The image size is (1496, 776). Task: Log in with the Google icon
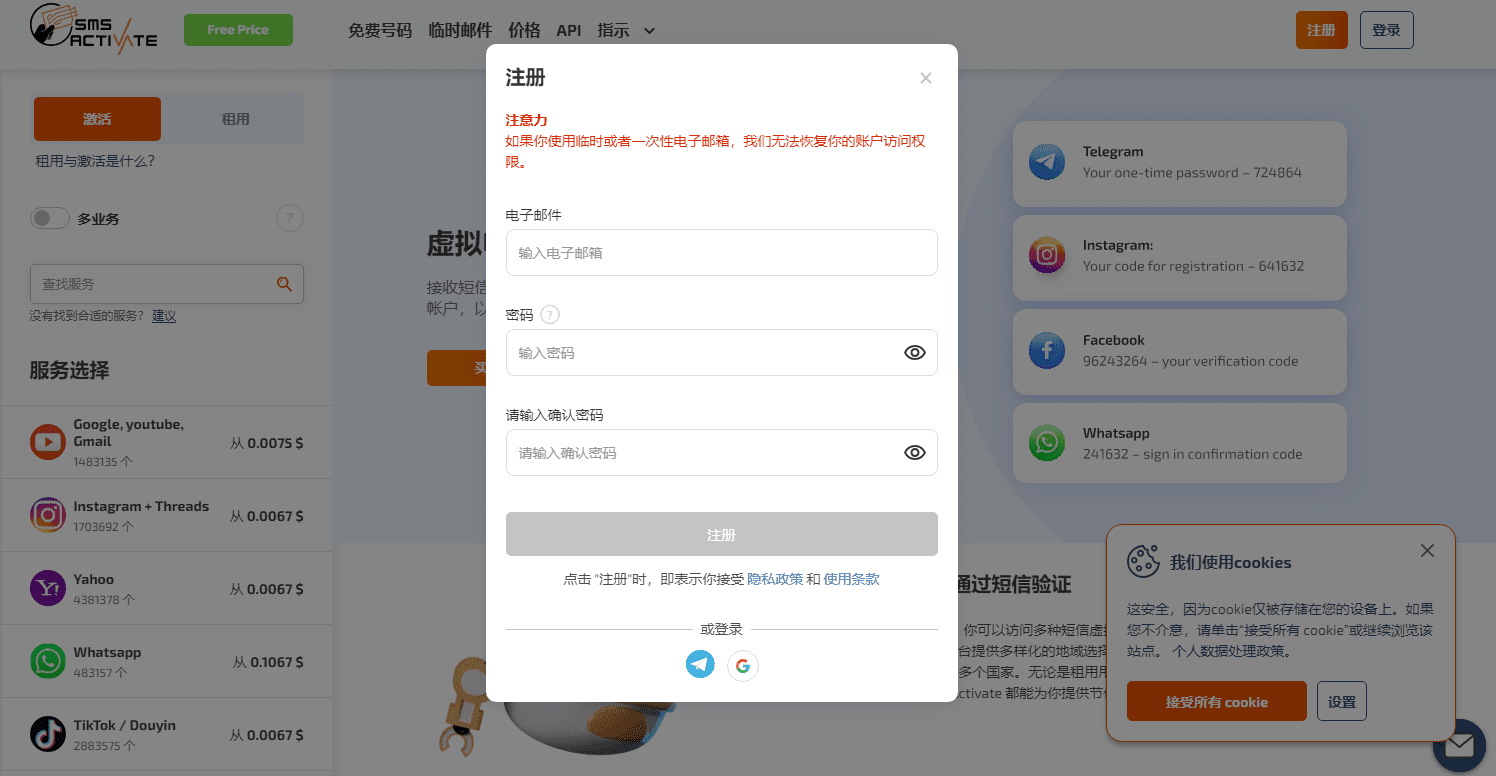coord(742,665)
